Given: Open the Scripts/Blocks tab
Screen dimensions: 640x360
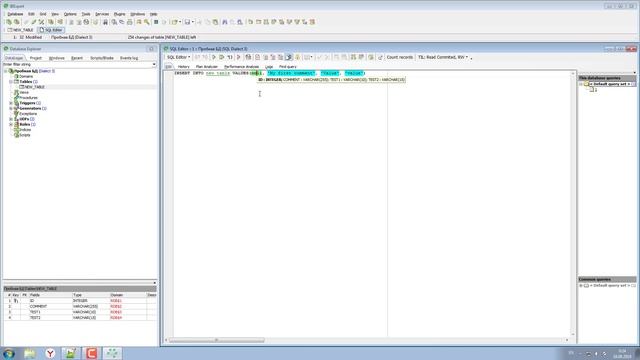Looking at the screenshot, I should (102, 58).
